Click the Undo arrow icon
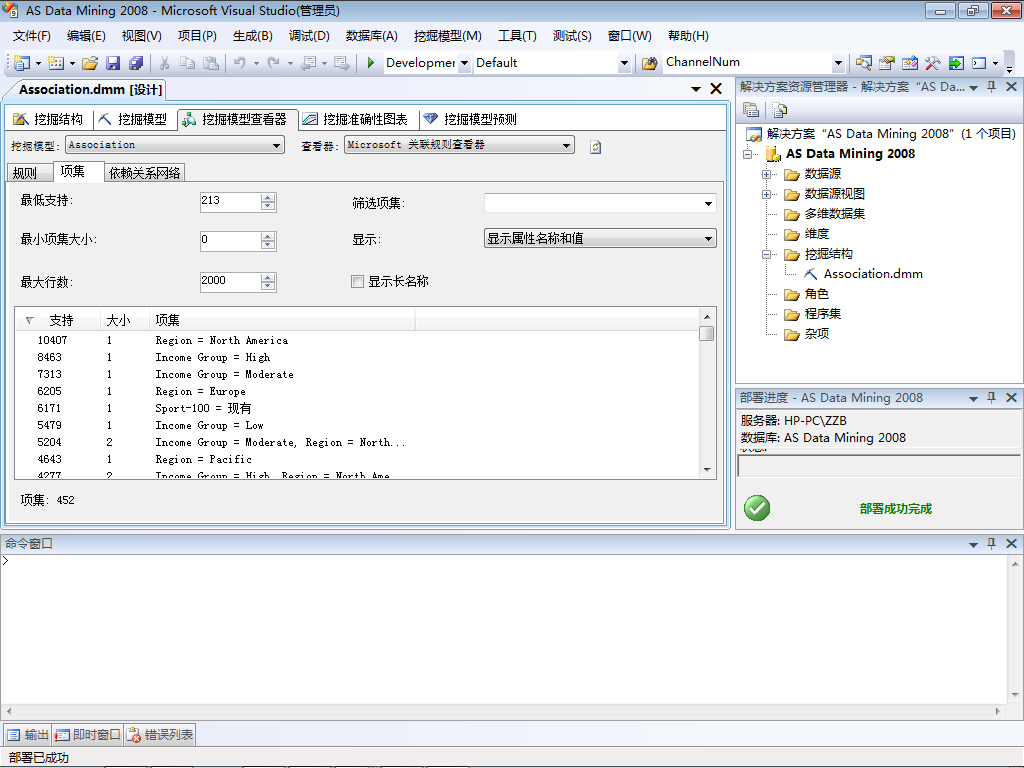1024x768 pixels. [240, 63]
